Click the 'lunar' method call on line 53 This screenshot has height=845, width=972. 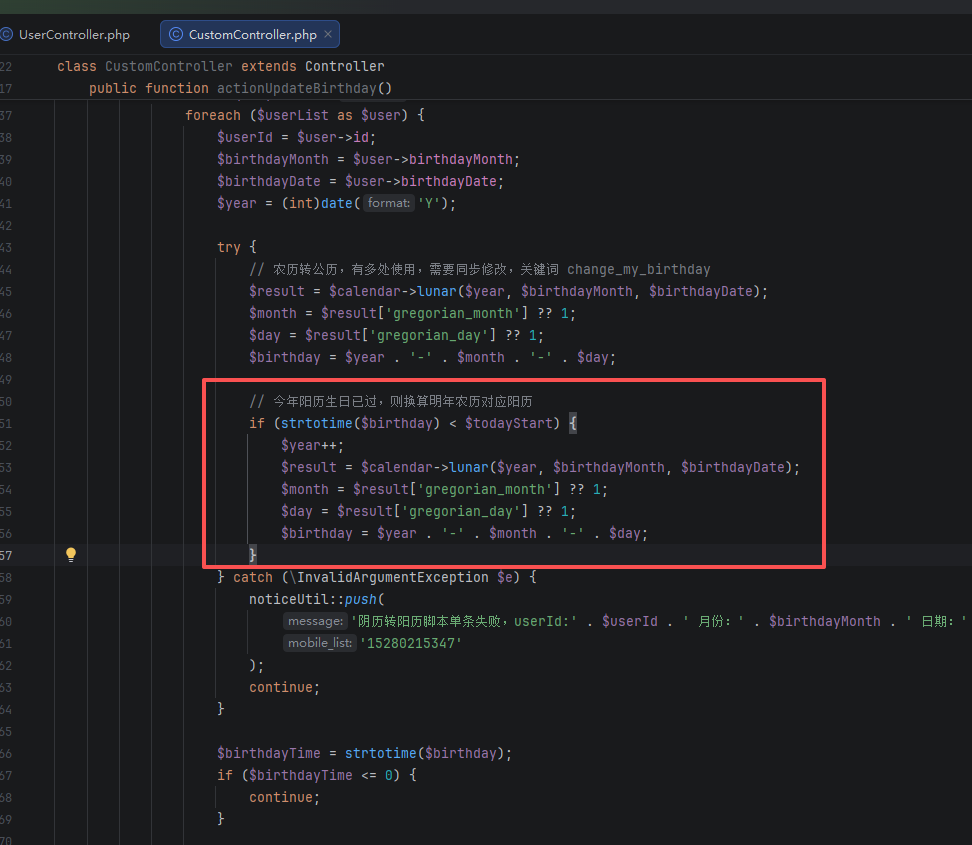[x=469, y=467]
